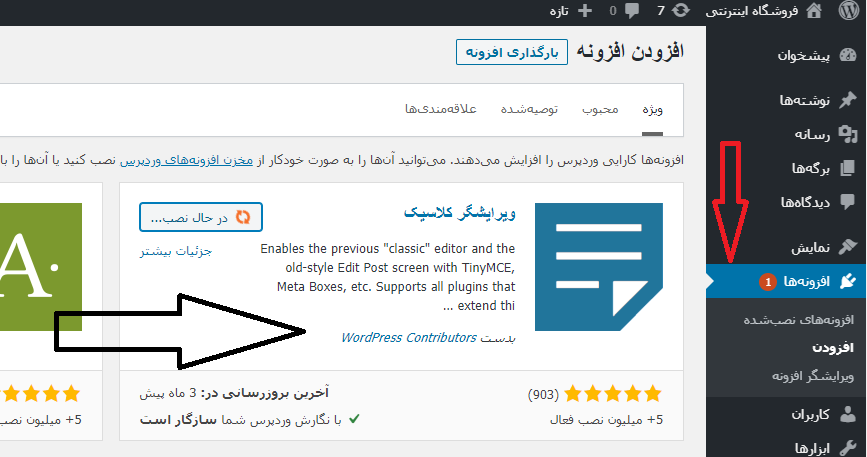This screenshot has height=457, width=867.
Task: Click the در حال نصب... button
Action: 201,217
